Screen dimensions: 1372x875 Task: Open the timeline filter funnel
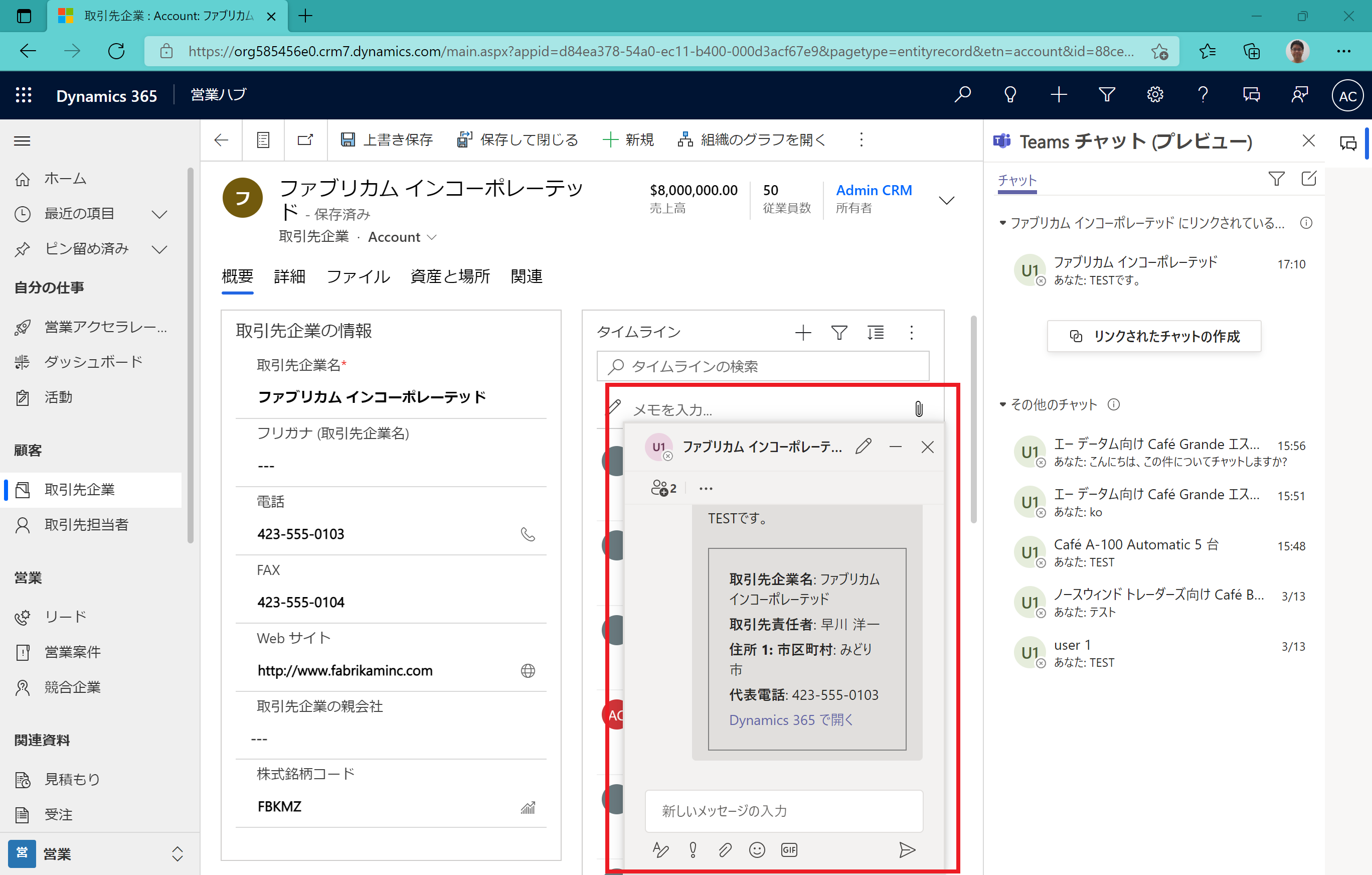839,333
